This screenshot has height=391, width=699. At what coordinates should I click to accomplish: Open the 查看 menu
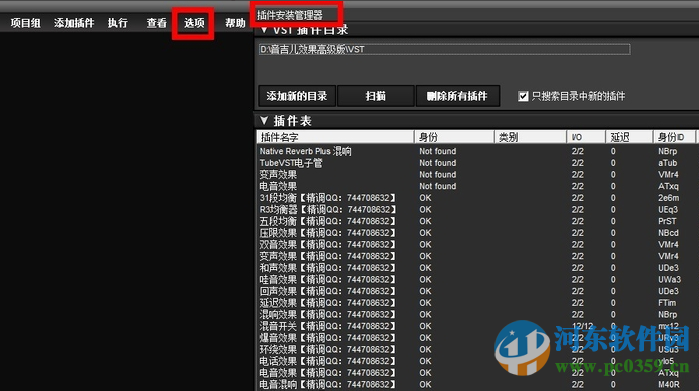[156, 23]
